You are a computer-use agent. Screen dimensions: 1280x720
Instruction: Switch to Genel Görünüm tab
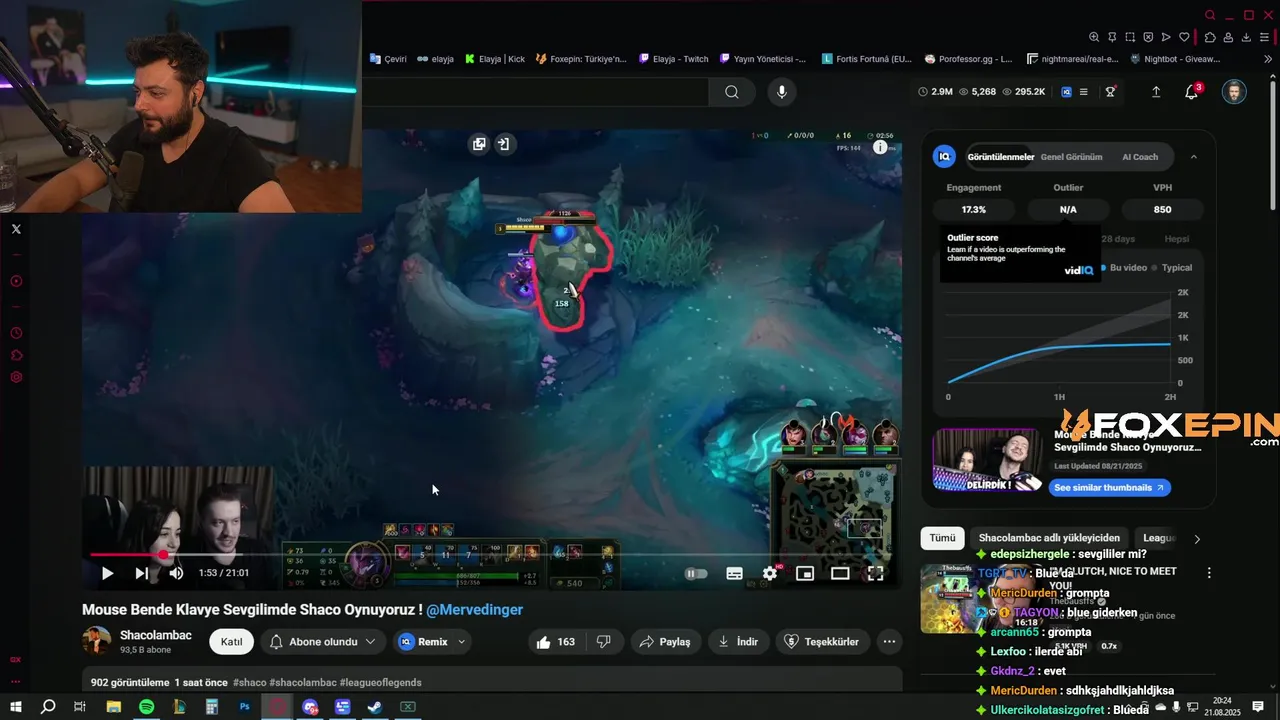1071,157
